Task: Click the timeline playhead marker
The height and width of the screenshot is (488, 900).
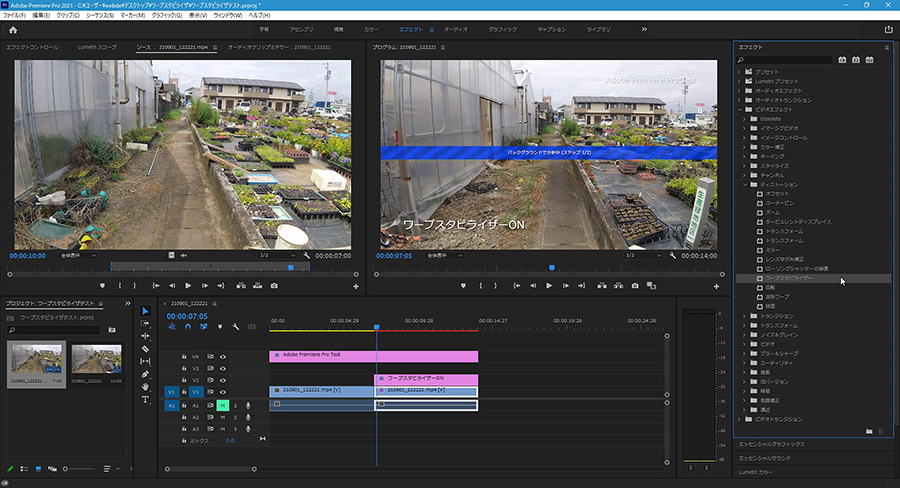Action: (x=377, y=327)
